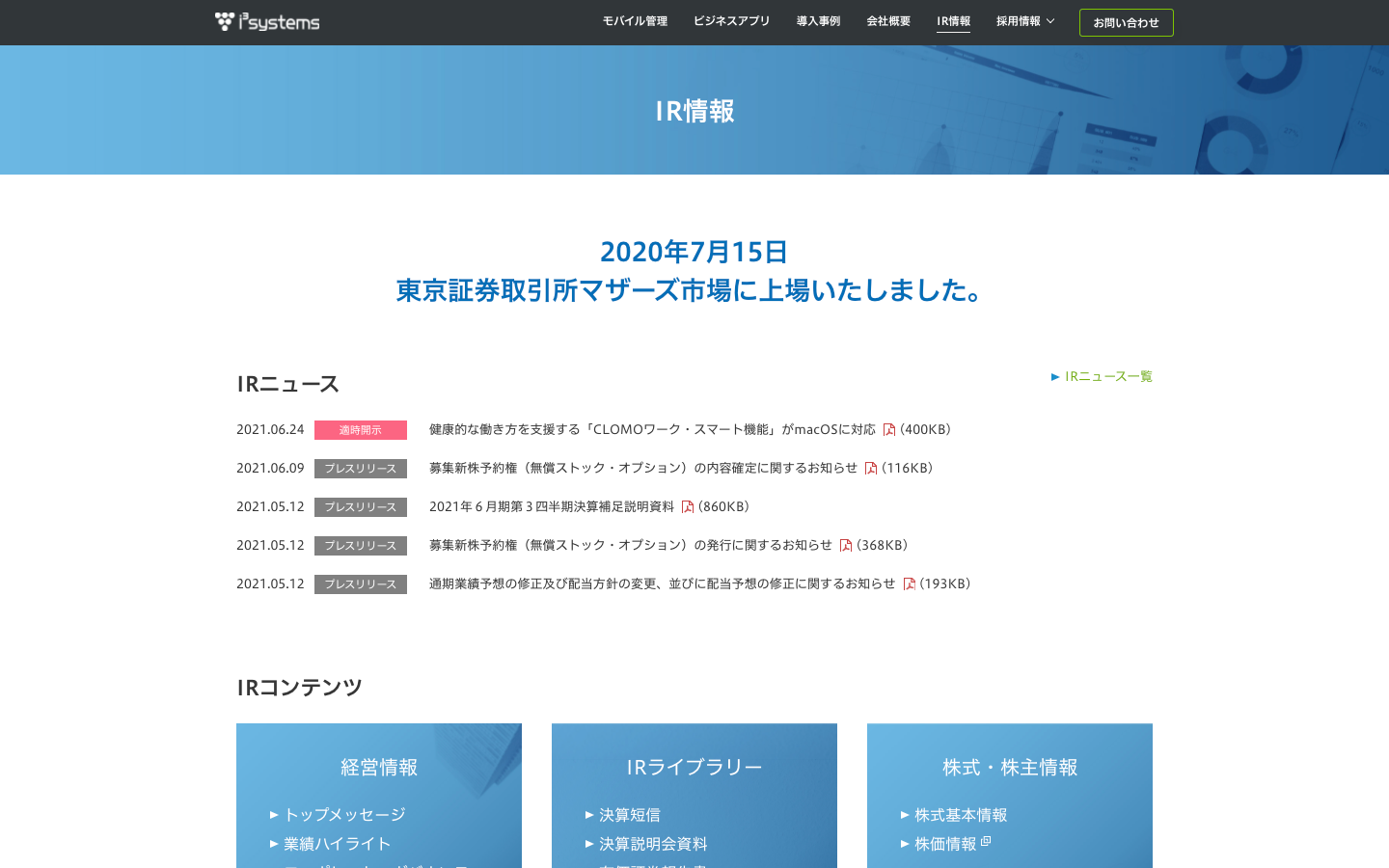Click the 経営情報 card heading
This screenshot has width=1389, height=868.
click(379, 767)
